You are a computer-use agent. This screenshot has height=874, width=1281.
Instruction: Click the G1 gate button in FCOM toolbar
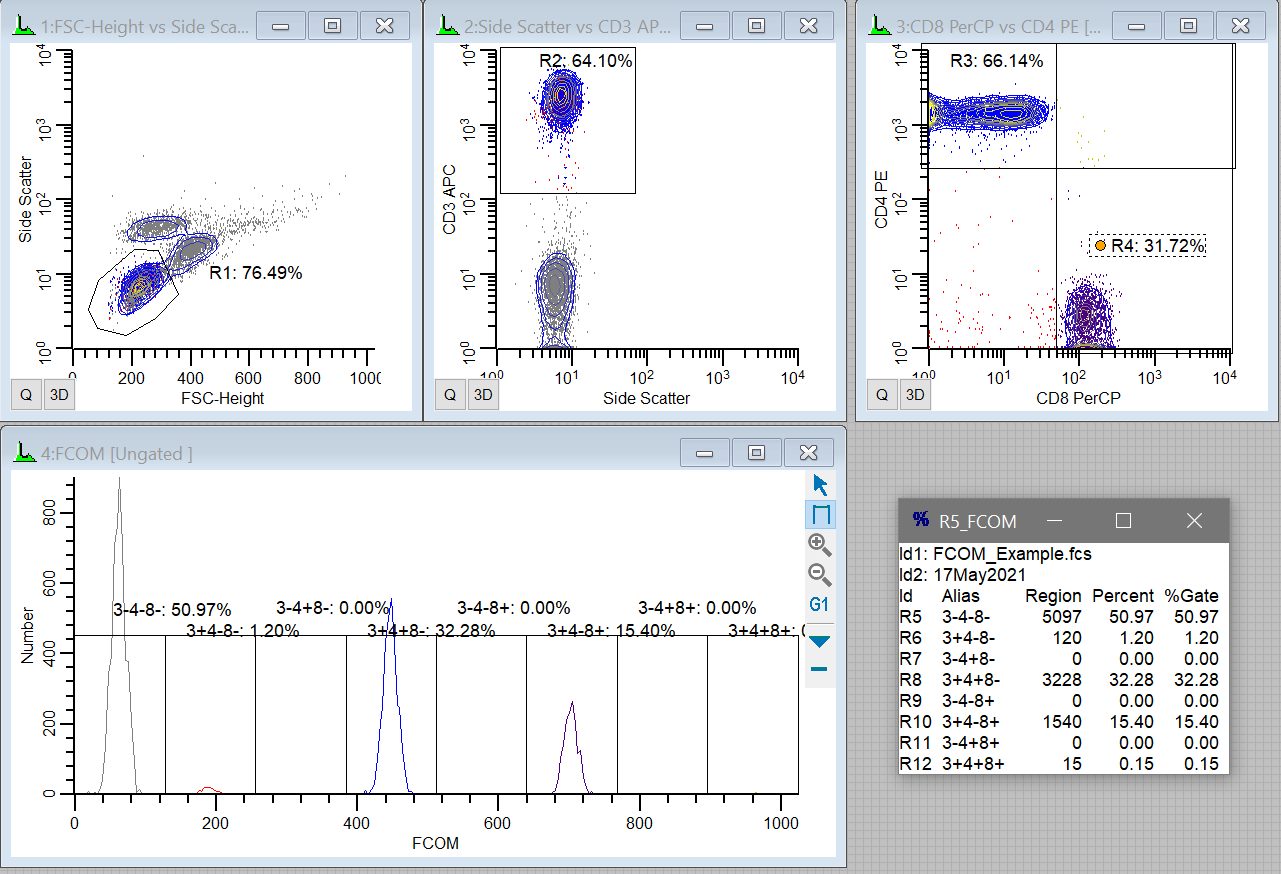coord(820,605)
